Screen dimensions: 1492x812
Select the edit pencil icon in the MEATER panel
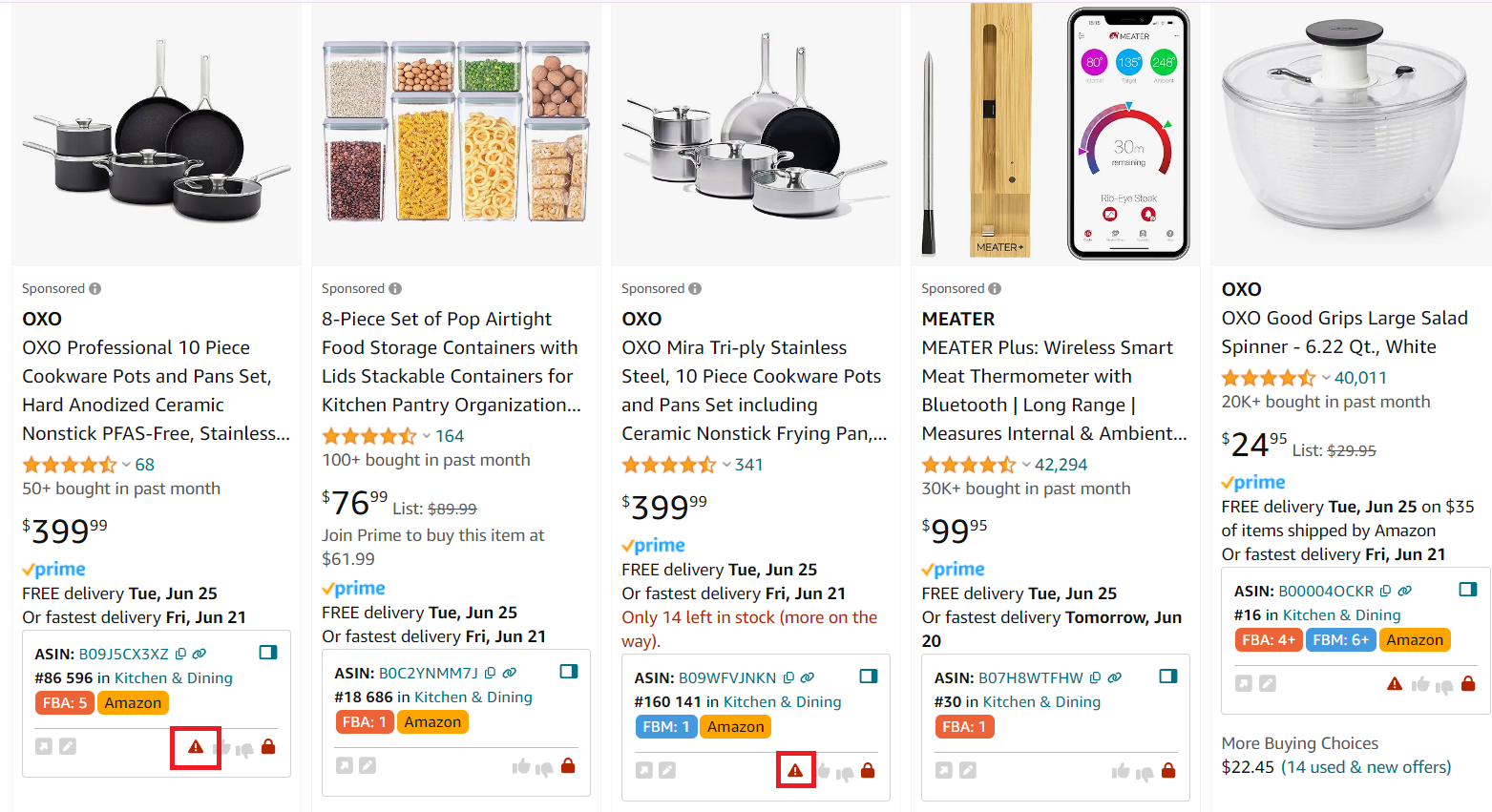pyautogui.click(x=967, y=771)
